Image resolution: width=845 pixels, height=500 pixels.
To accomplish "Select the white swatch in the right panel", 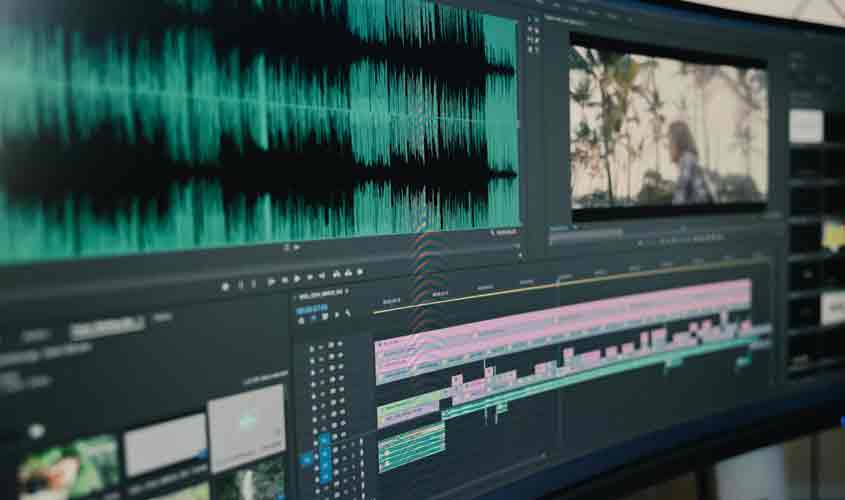I will tap(806, 126).
